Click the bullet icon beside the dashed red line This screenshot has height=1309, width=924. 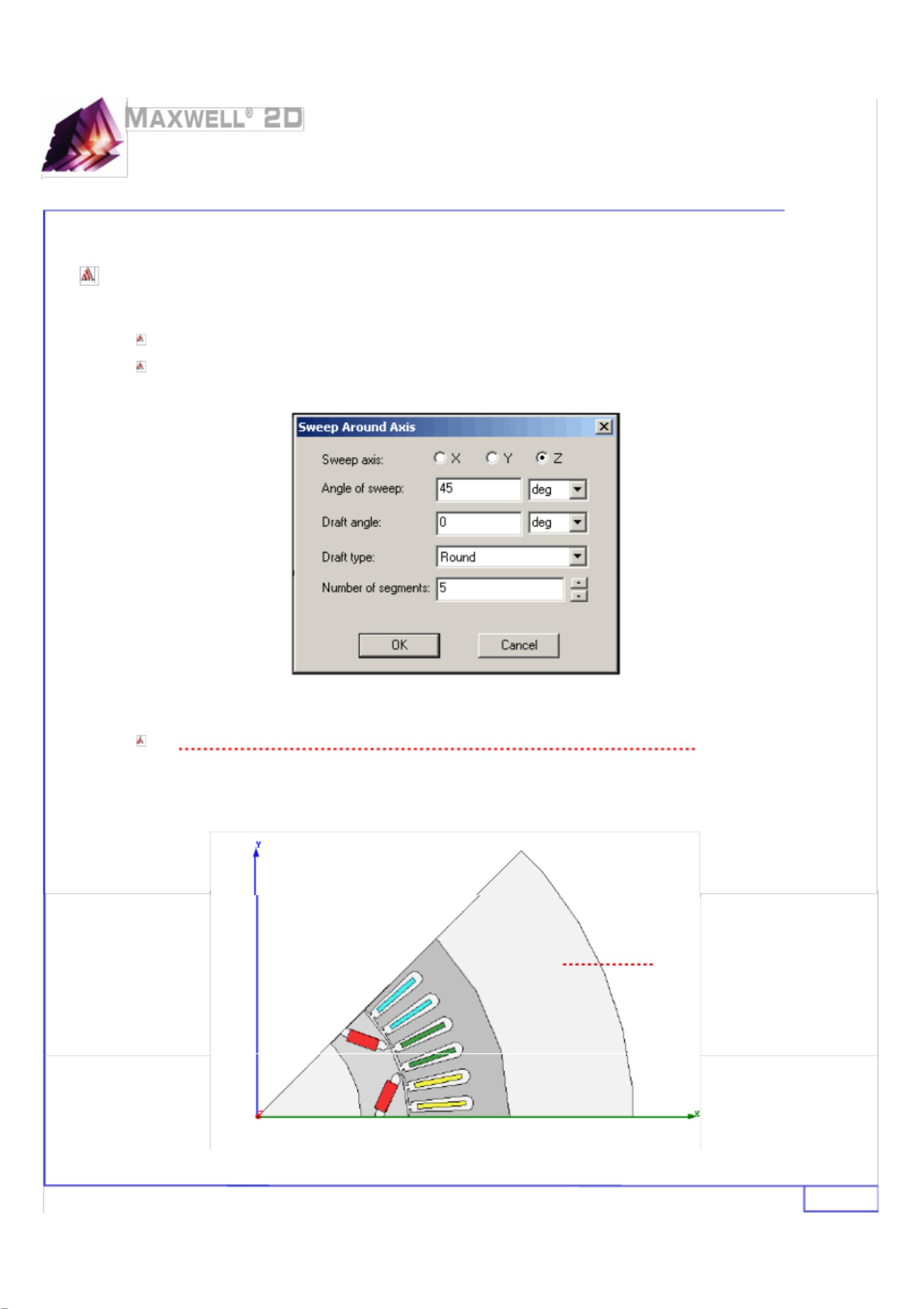click(x=140, y=740)
